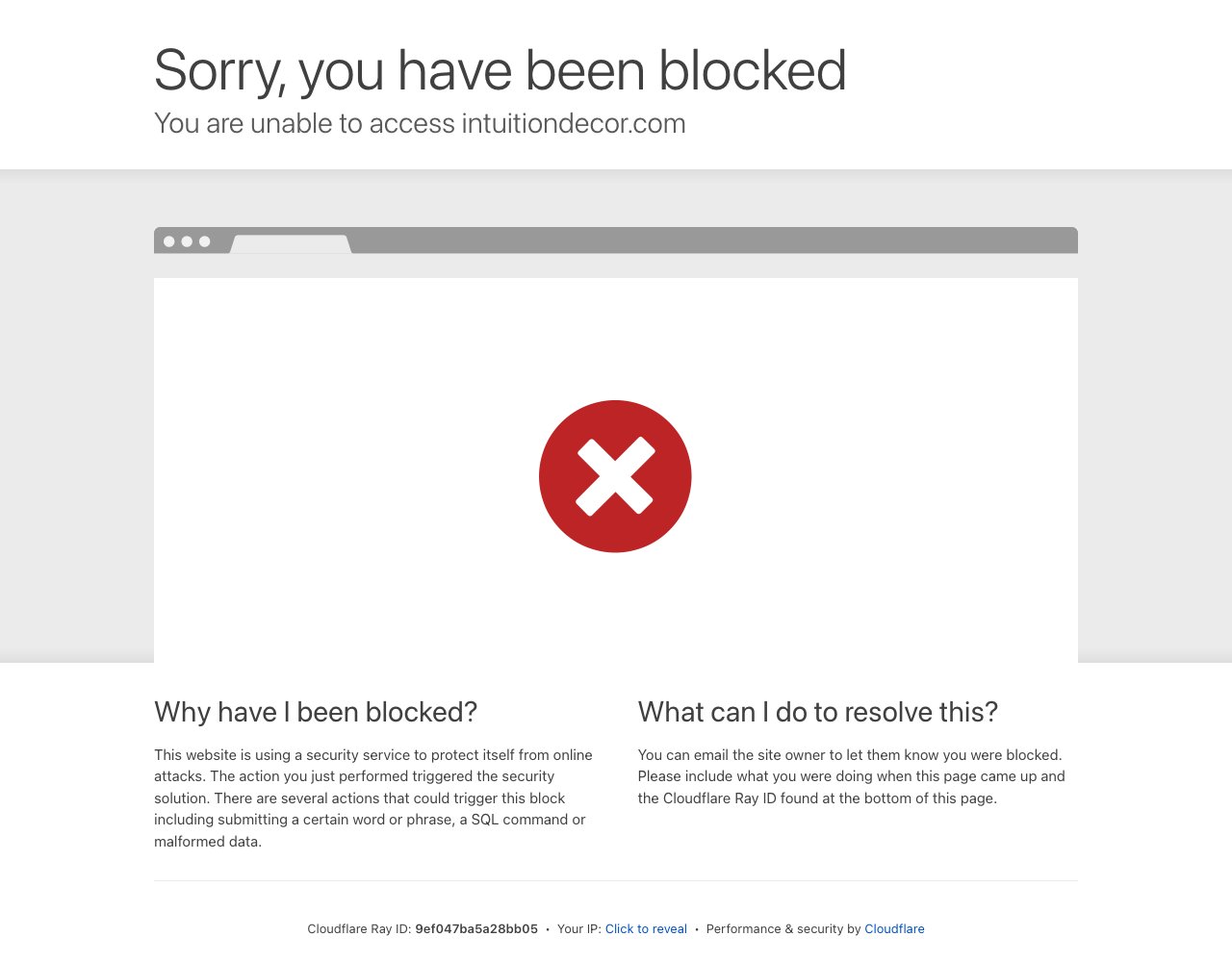
Task: Click the Sorry, you have been blocked heading
Action: point(500,71)
